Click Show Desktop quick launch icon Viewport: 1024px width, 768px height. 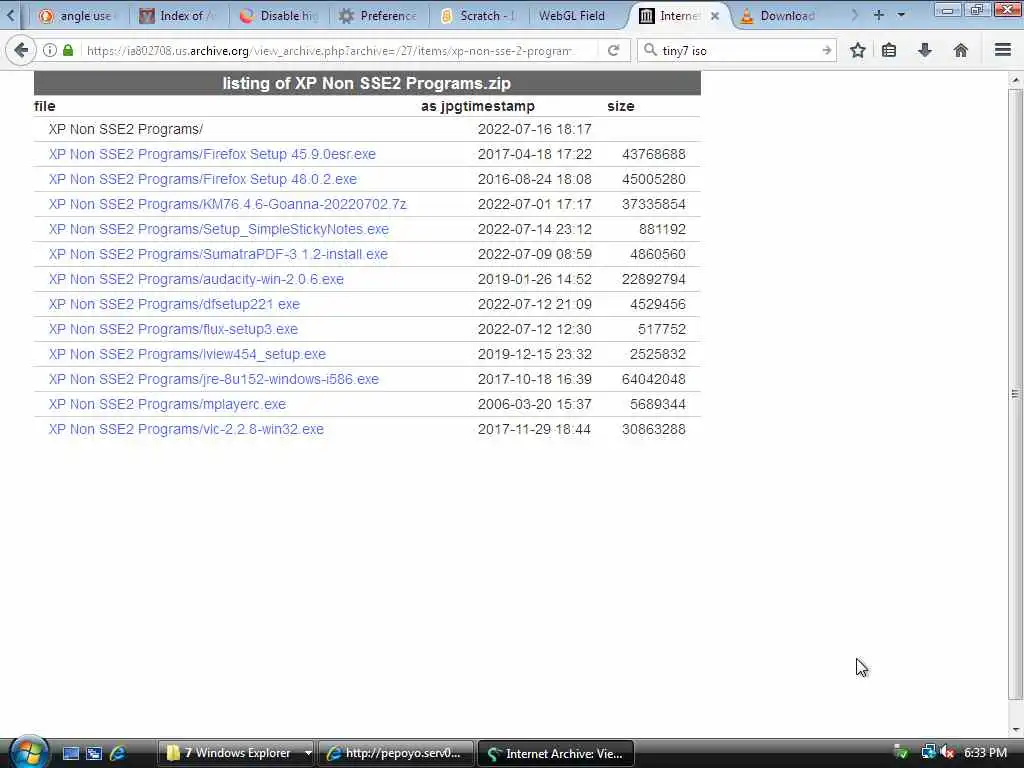pyautogui.click(x=71, y=753)
